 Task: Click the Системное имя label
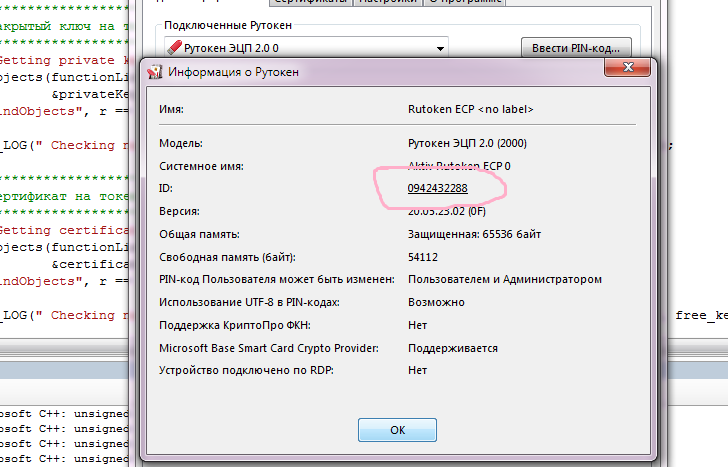click(x=201, y=166)
